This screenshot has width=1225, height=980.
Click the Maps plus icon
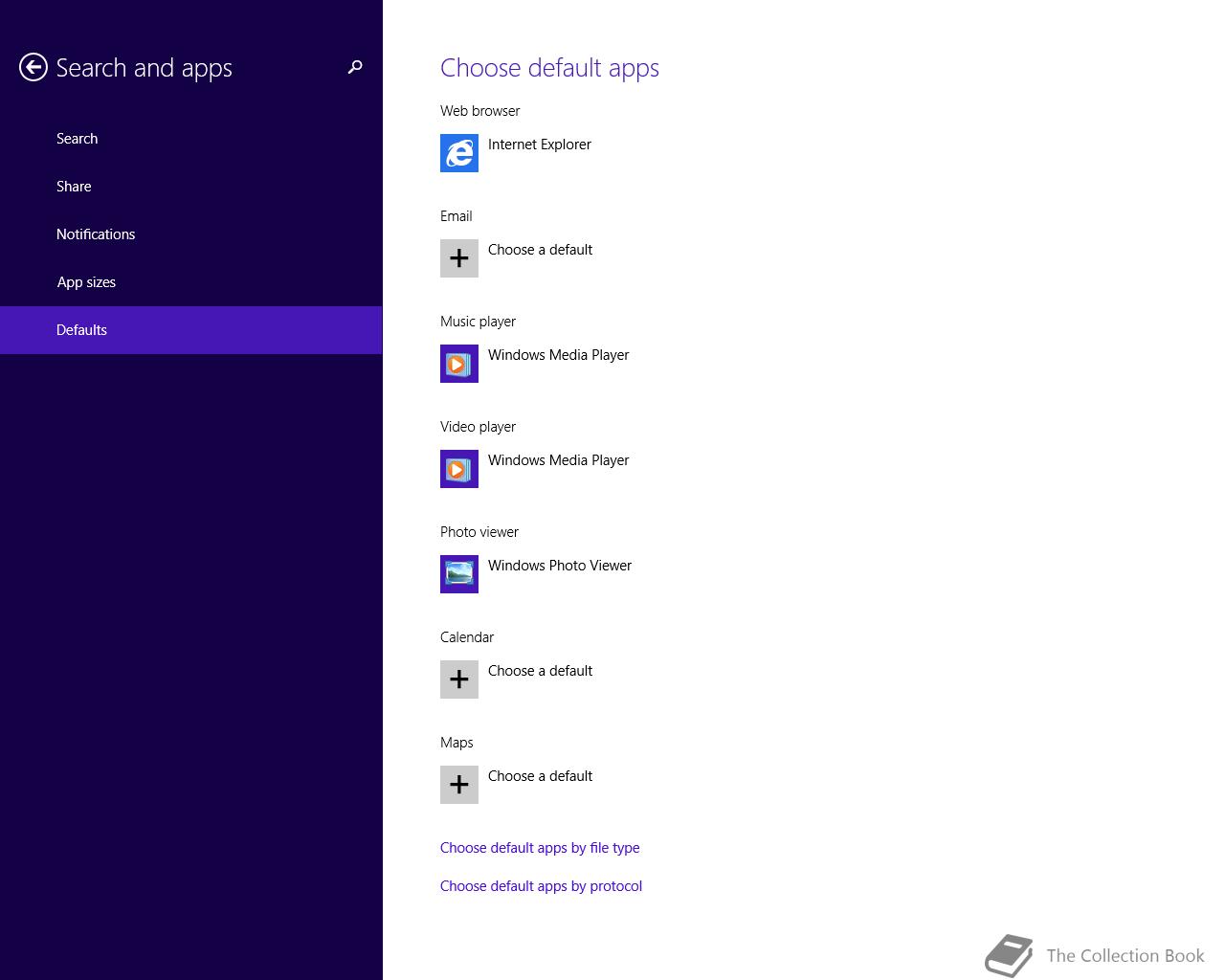point(459,785)
